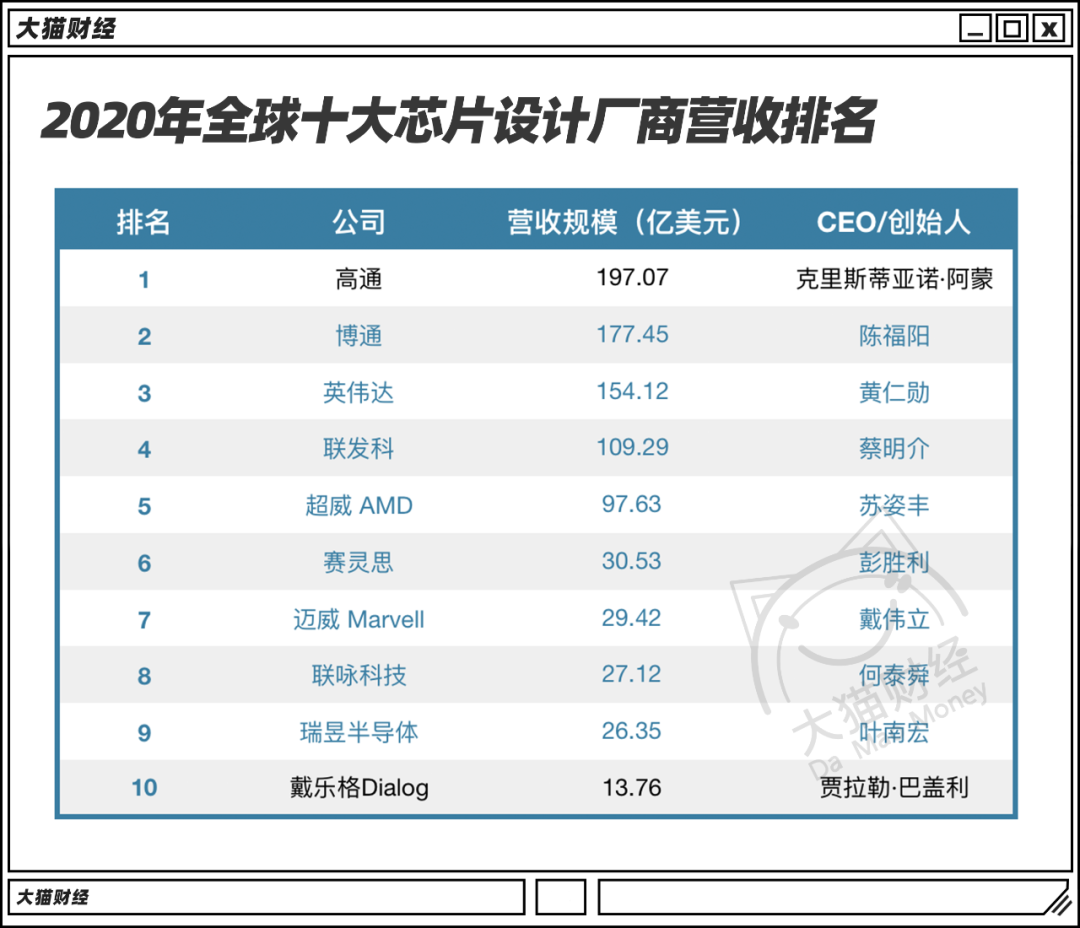The height and width of the screenshot is (928, 1080).
Task: Select the company 戴乐格Dialog
Action: (359, 787)
